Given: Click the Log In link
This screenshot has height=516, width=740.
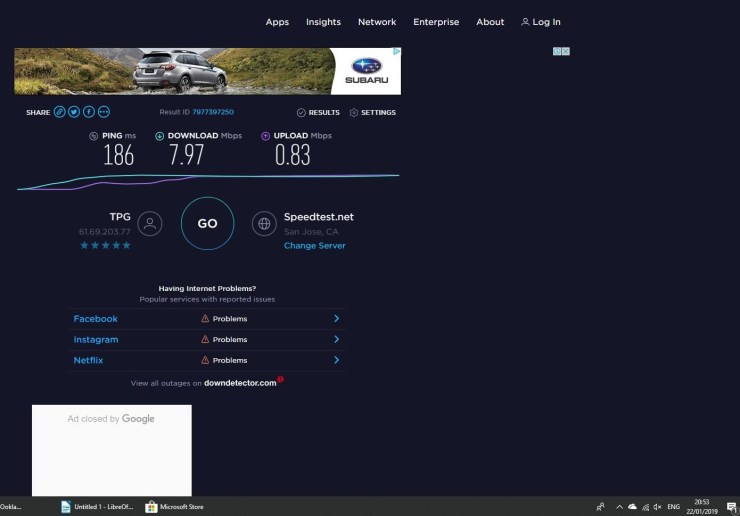Looking at the screenshot, I should point(541,22).
